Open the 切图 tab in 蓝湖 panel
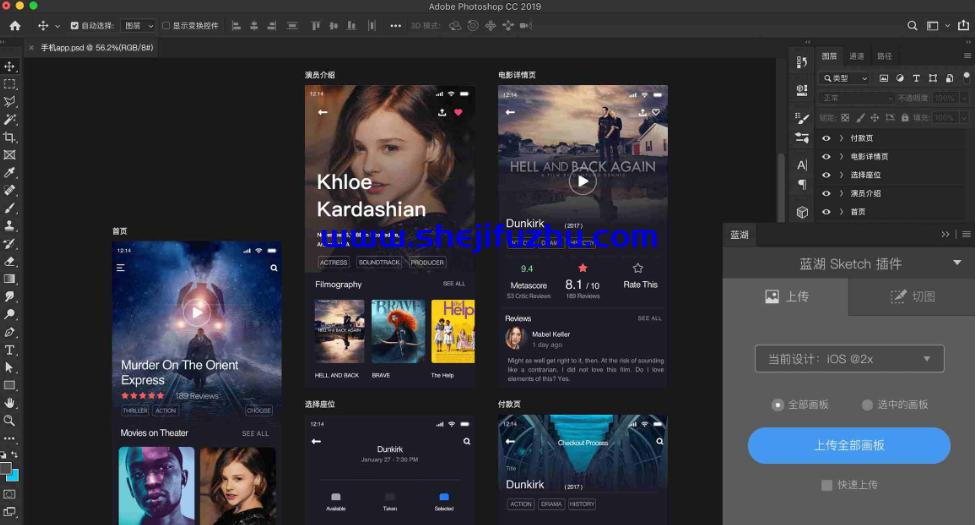The width and height of the screenshot is (976, 525). [912, 296]
